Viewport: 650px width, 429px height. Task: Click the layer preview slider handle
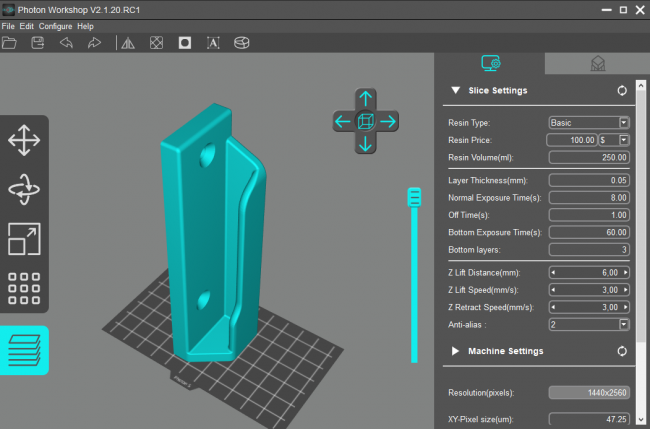point(413,199)
